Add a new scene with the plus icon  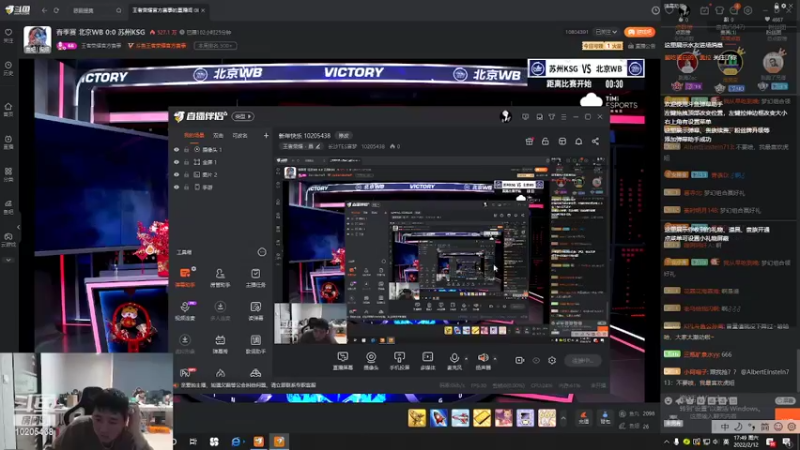click(266, 136)
